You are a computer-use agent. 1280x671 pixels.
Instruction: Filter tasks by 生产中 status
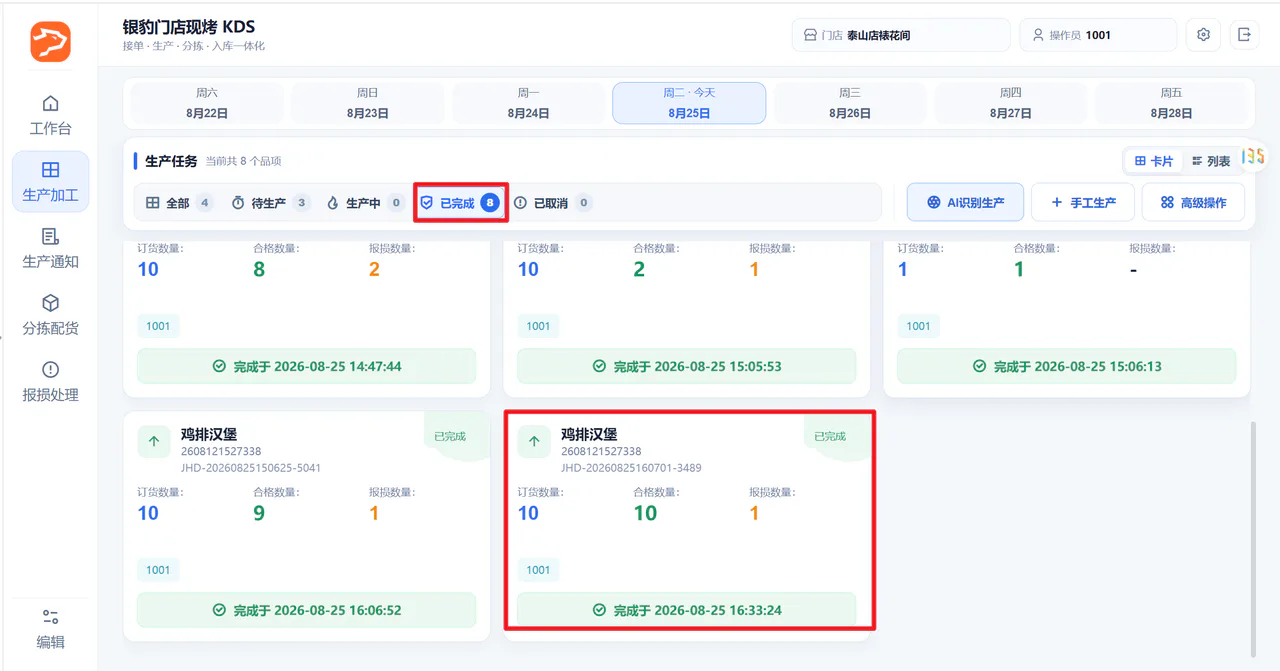[x=365, y=203]
